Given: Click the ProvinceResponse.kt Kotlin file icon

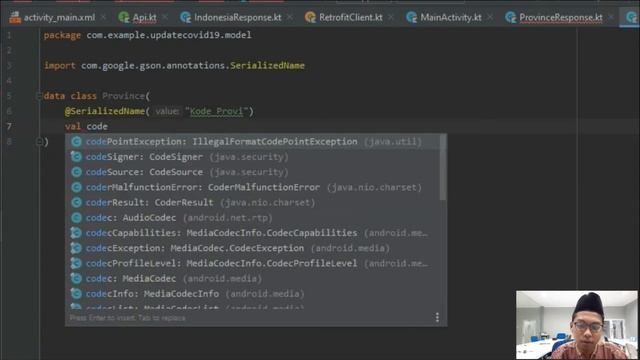Looking at the screenshot, I should (511, 17).
